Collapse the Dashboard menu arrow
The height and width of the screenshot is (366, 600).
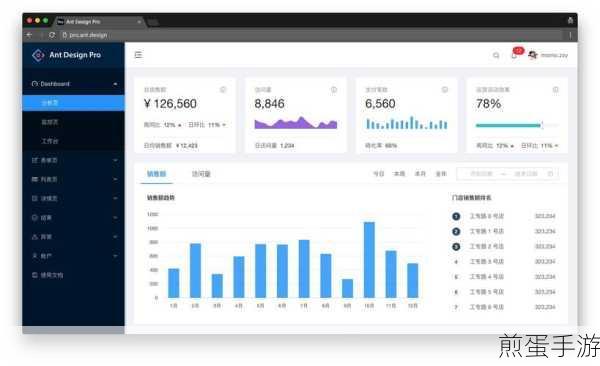coord(115,84)
